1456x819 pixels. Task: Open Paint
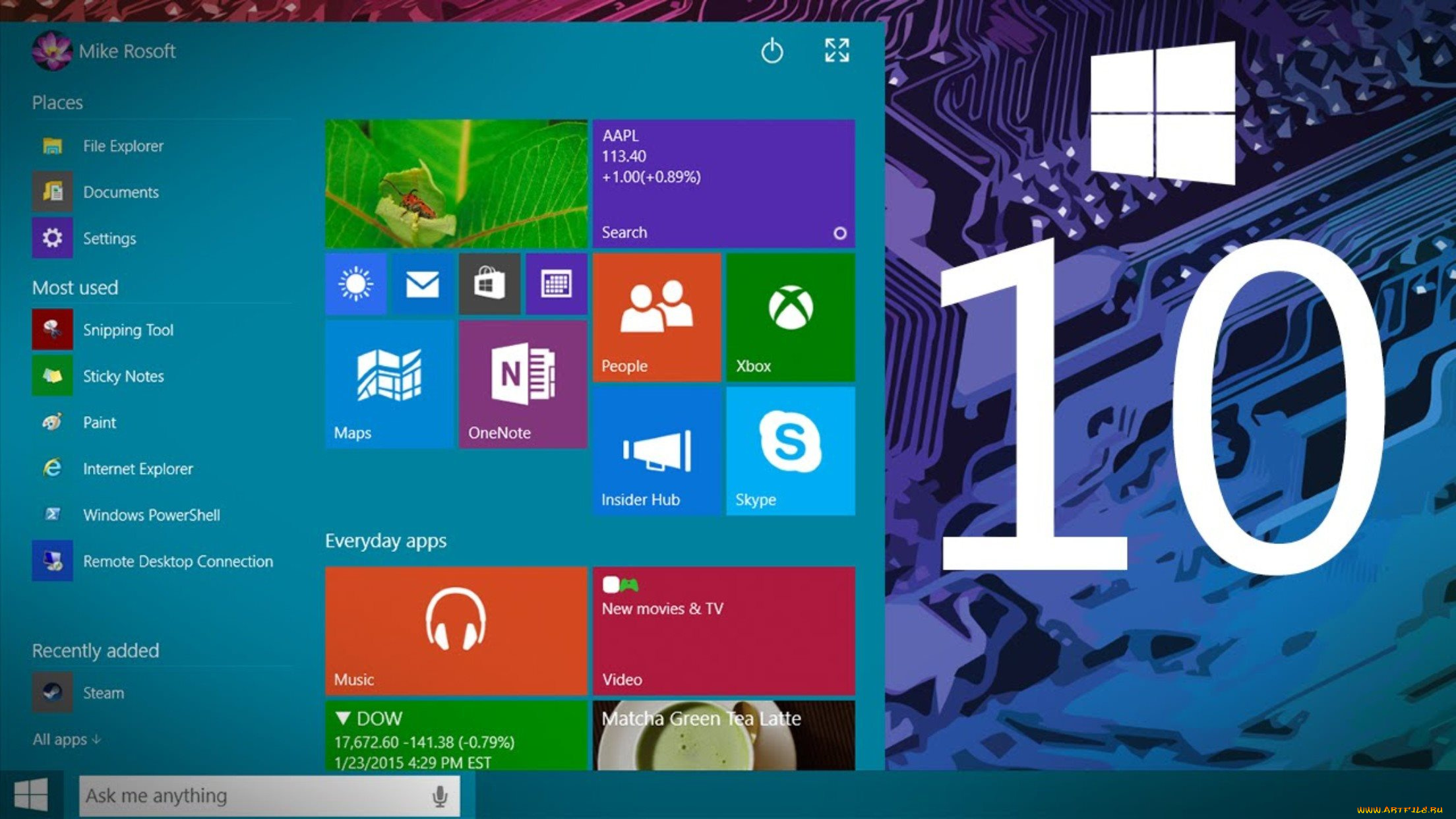pyautogui.click(x=99, y=423)
